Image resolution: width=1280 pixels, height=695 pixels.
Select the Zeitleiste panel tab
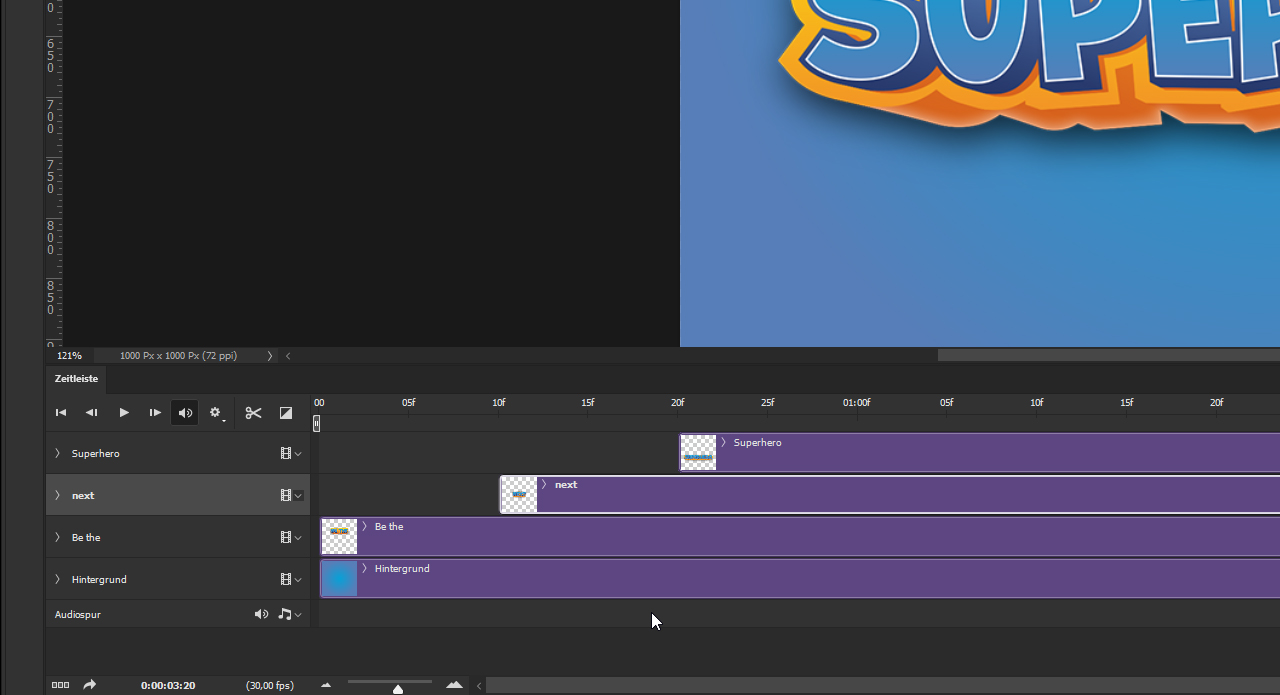77,379
